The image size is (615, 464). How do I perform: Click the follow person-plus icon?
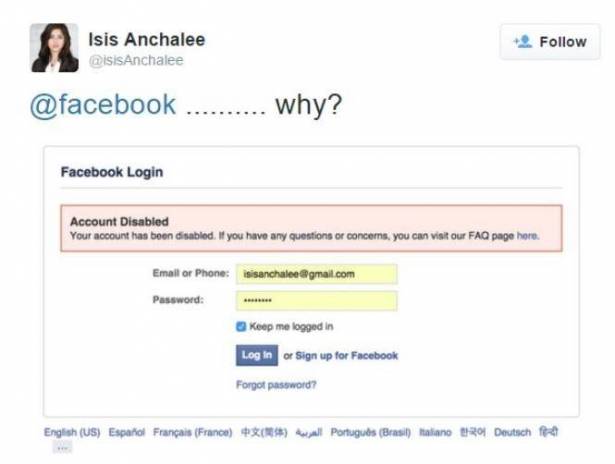coord(523,42)
